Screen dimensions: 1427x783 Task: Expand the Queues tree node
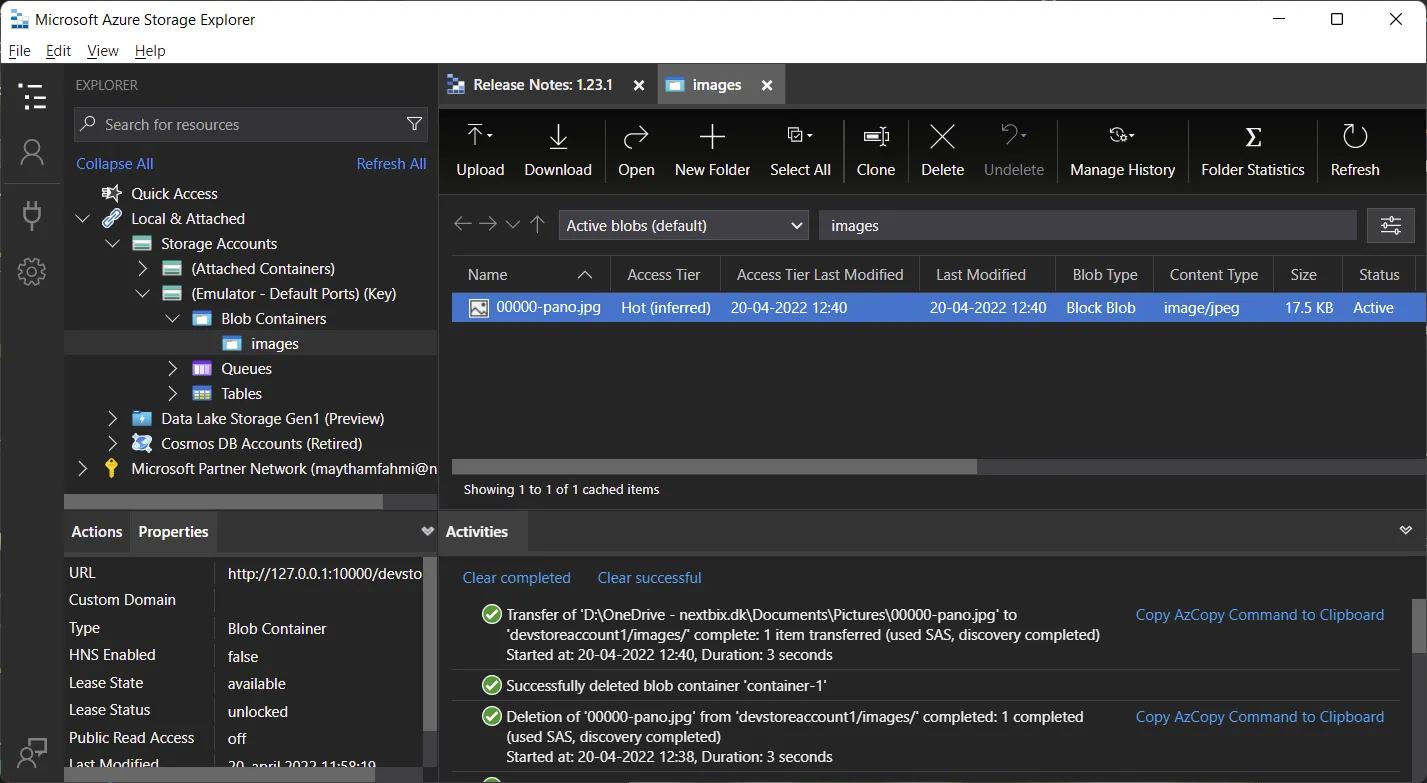[172, 369]
